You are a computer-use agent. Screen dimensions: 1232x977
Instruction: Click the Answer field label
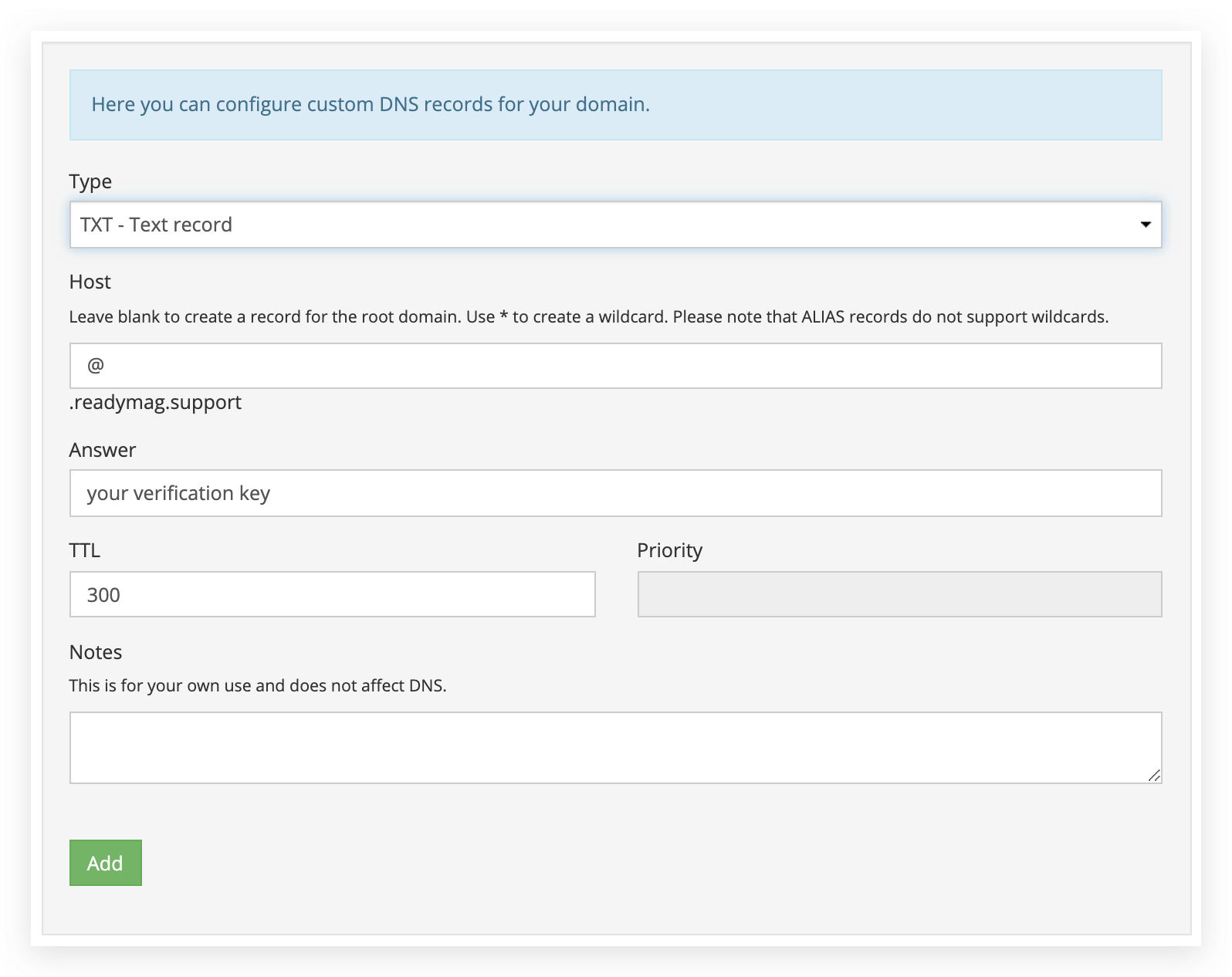click(103, 450)
